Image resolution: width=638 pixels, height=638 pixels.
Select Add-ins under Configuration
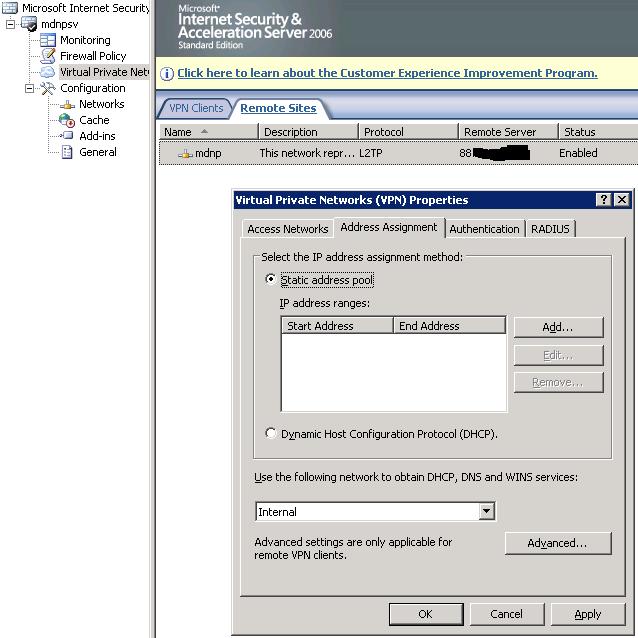97,136
